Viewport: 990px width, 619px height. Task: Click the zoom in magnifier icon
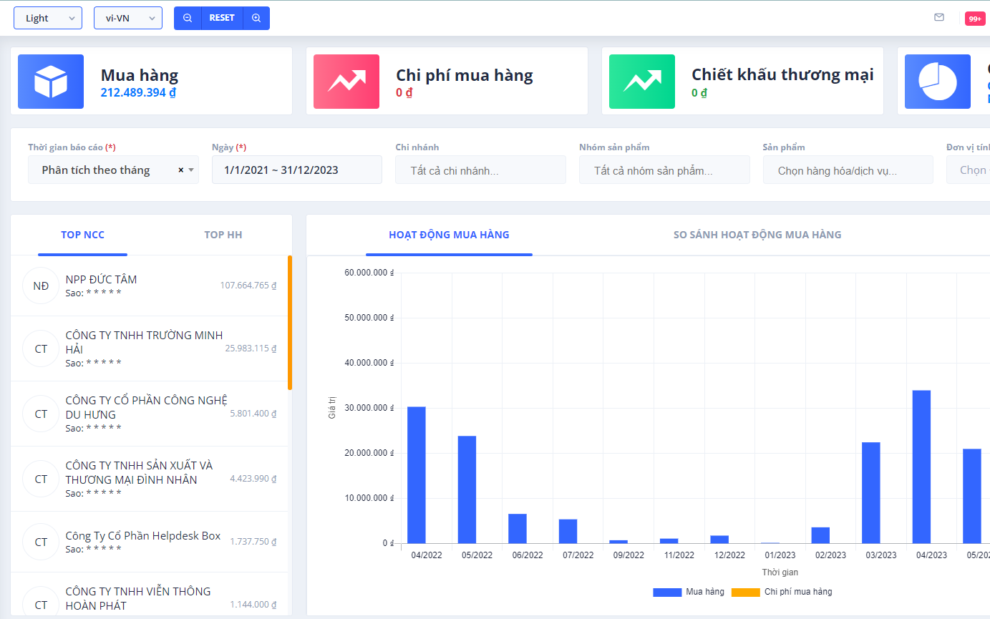(x=256, y=18)
